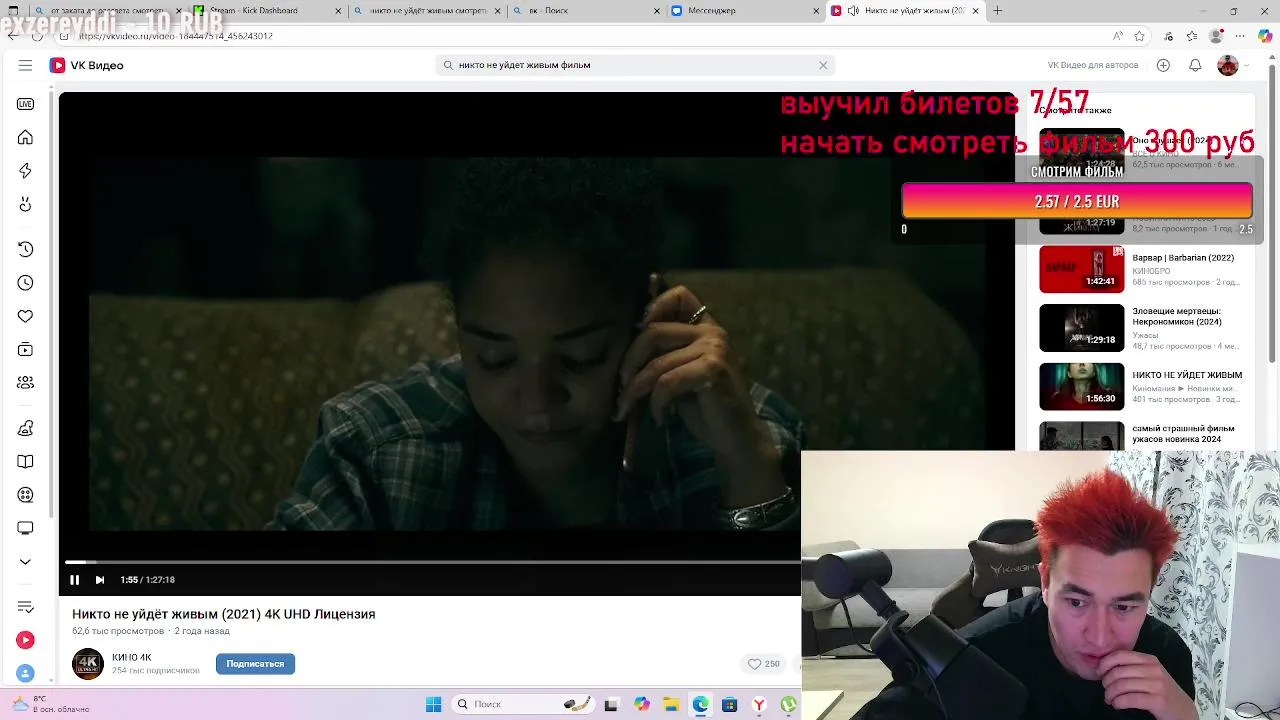Open the Edge Copilot icon in toolbar
1280x720 pixels.
pyautogui.click(x=1265, y=36)
